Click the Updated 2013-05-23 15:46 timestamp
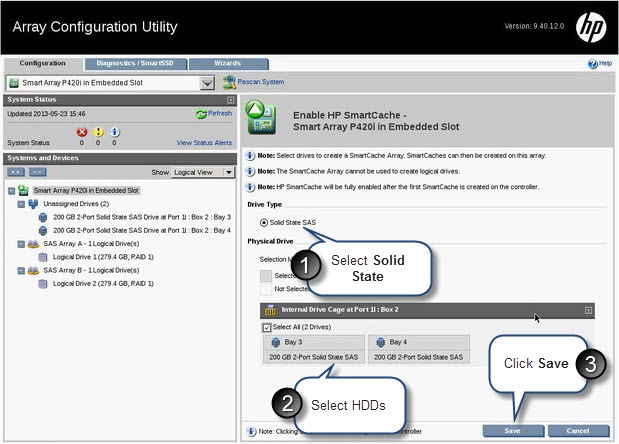The height and width of the screenshot is (444, 619). click(x=46, y=114)
